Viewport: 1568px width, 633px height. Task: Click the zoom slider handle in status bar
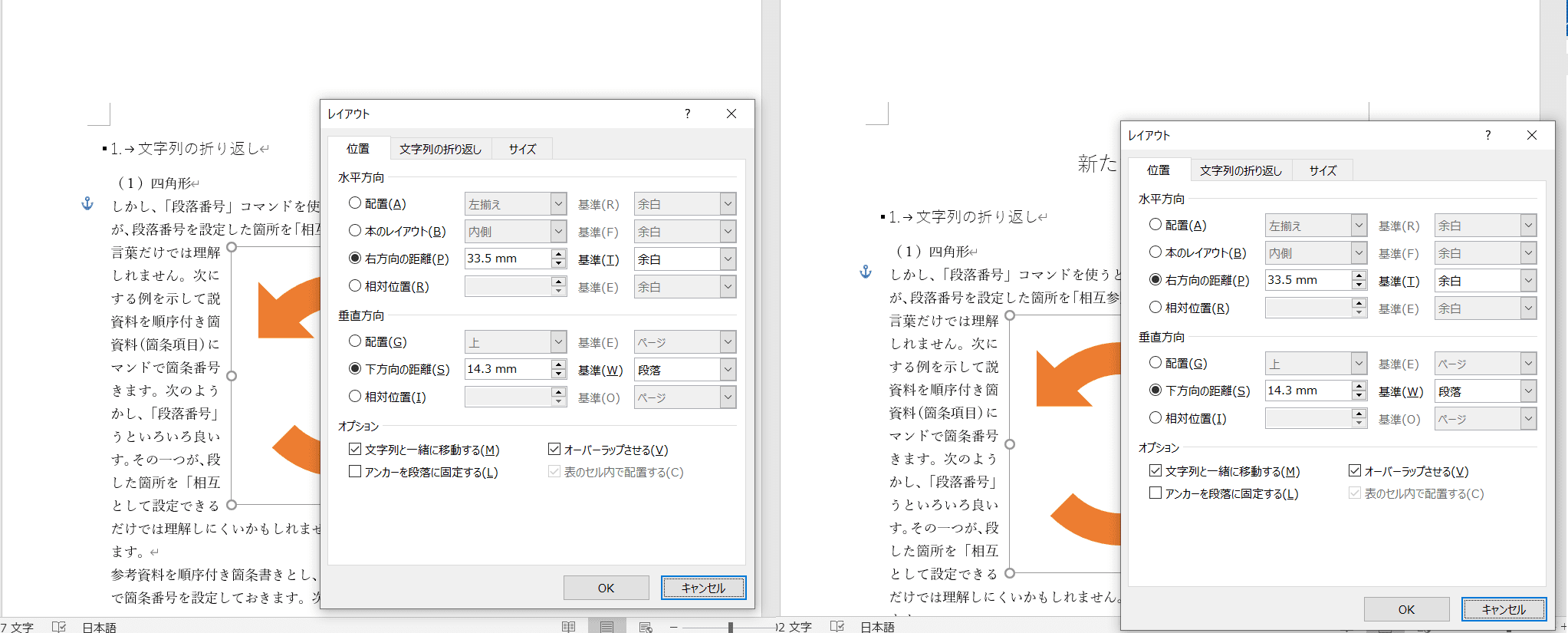coord(730,627)
